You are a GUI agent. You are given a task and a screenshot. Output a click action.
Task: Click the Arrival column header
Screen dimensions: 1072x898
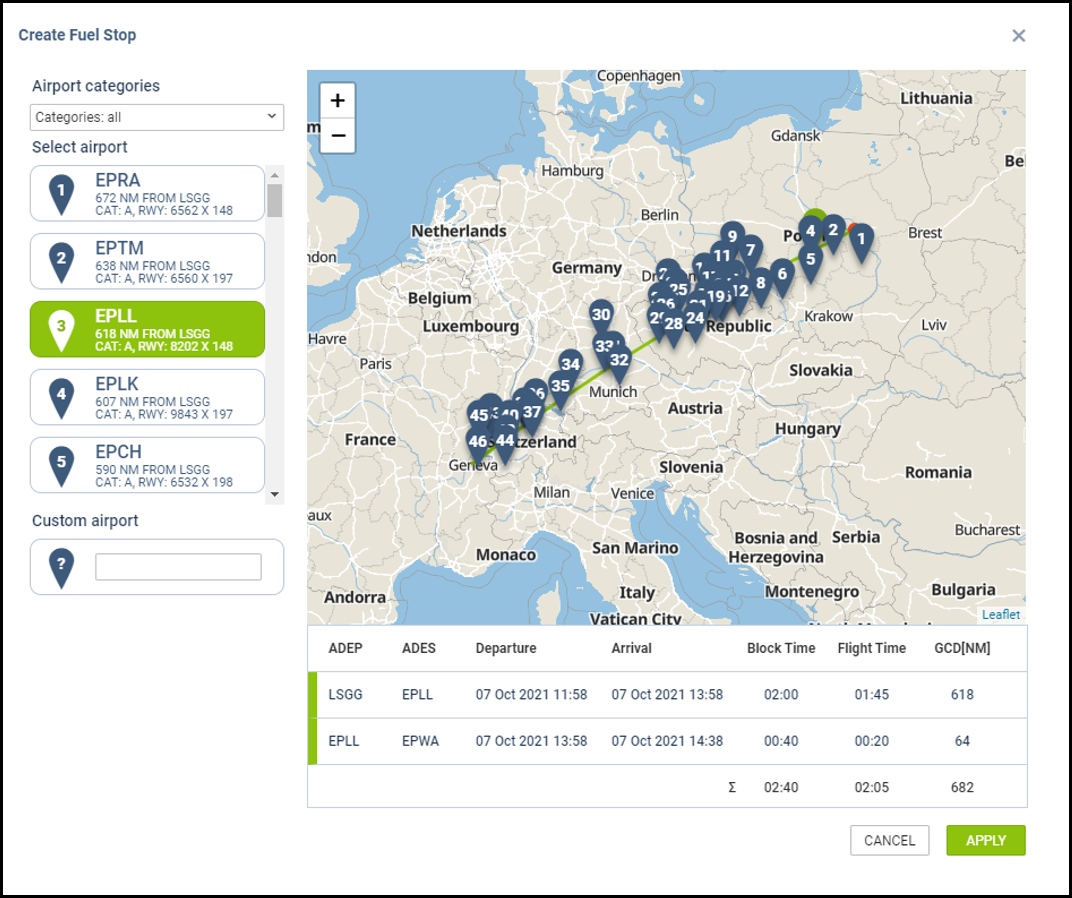point(631,648)
